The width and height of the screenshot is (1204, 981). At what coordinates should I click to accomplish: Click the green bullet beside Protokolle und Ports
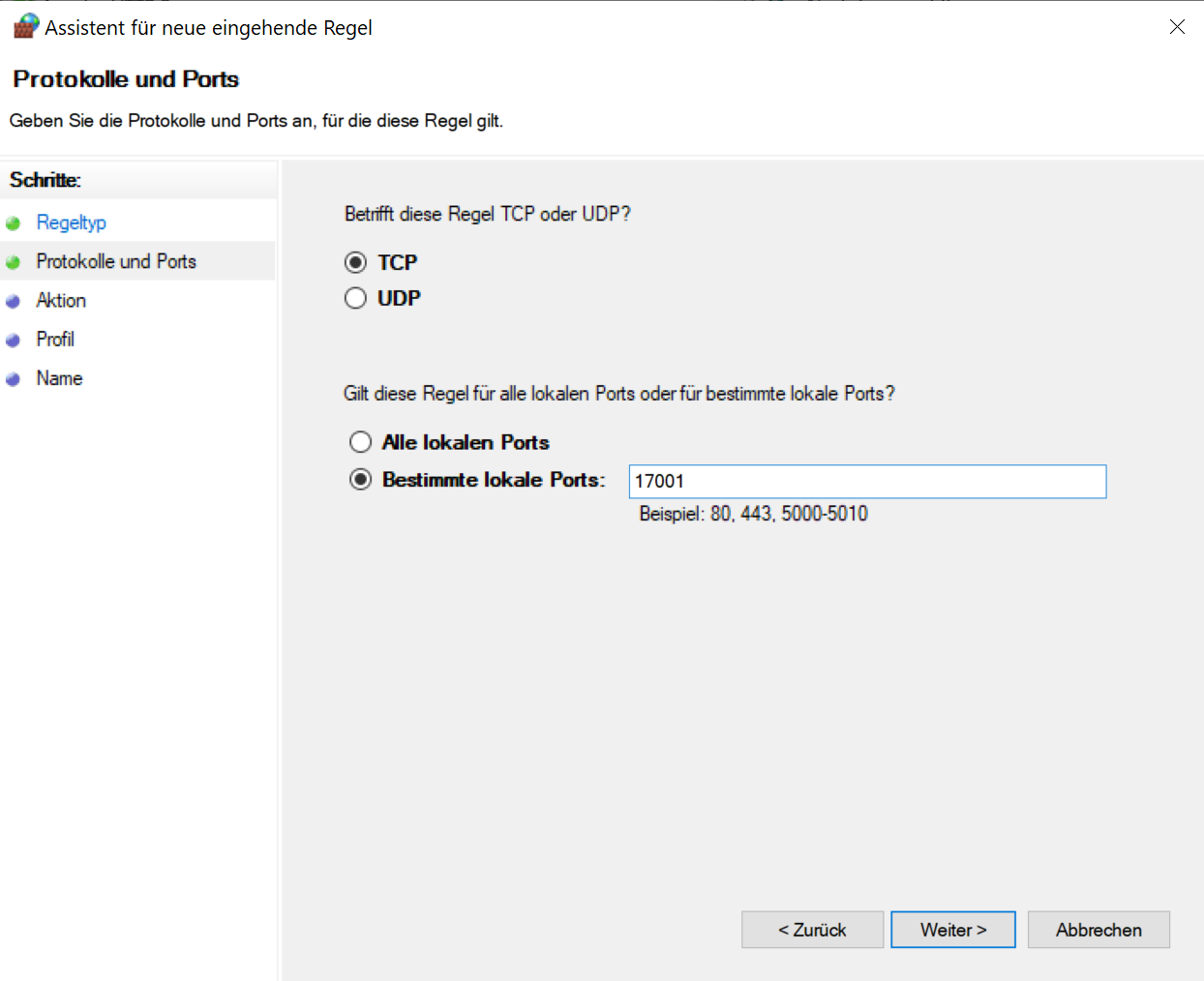click(14, 262)
